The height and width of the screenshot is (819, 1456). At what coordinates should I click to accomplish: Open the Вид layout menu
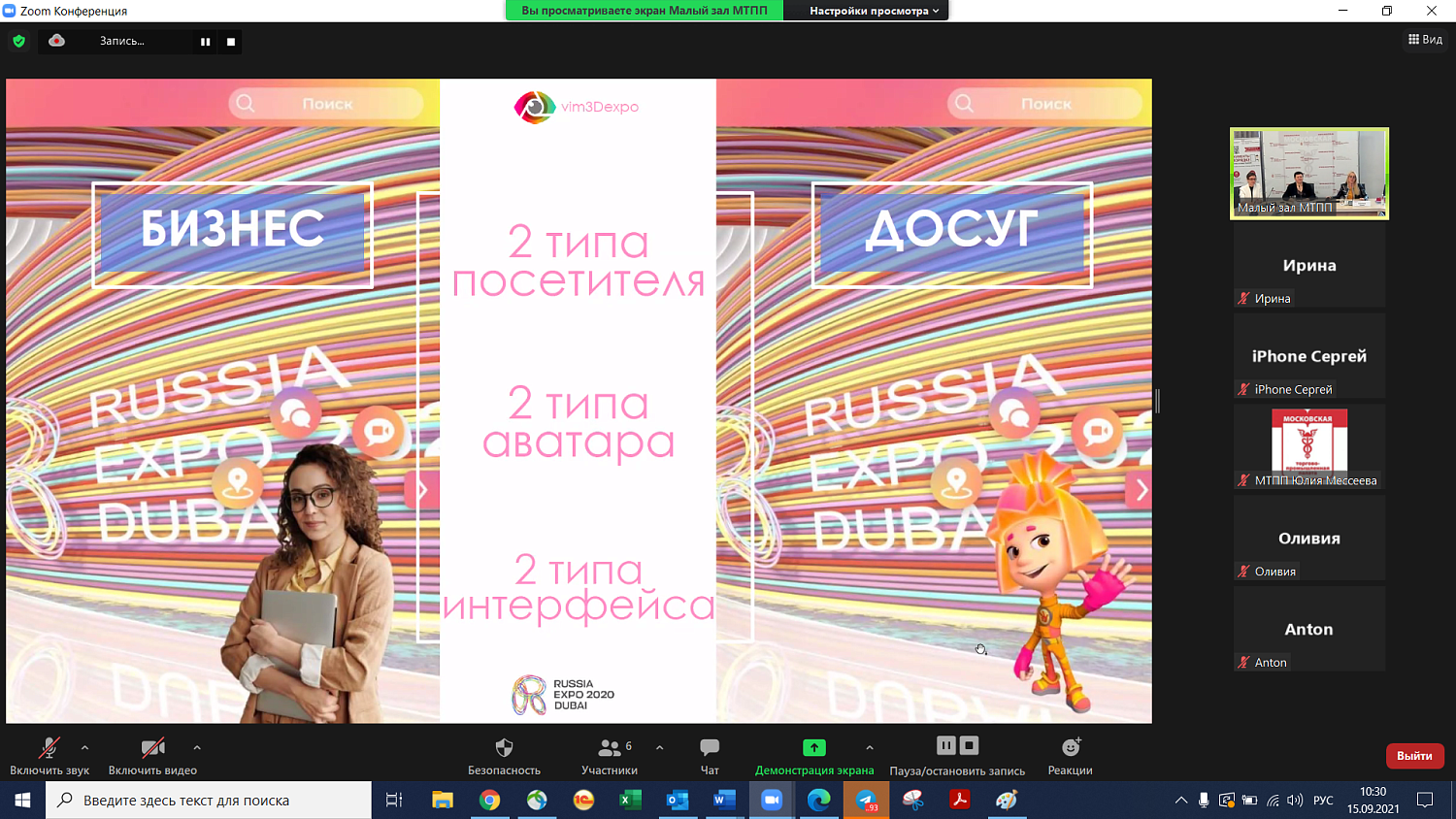(x=1425, y=40)
